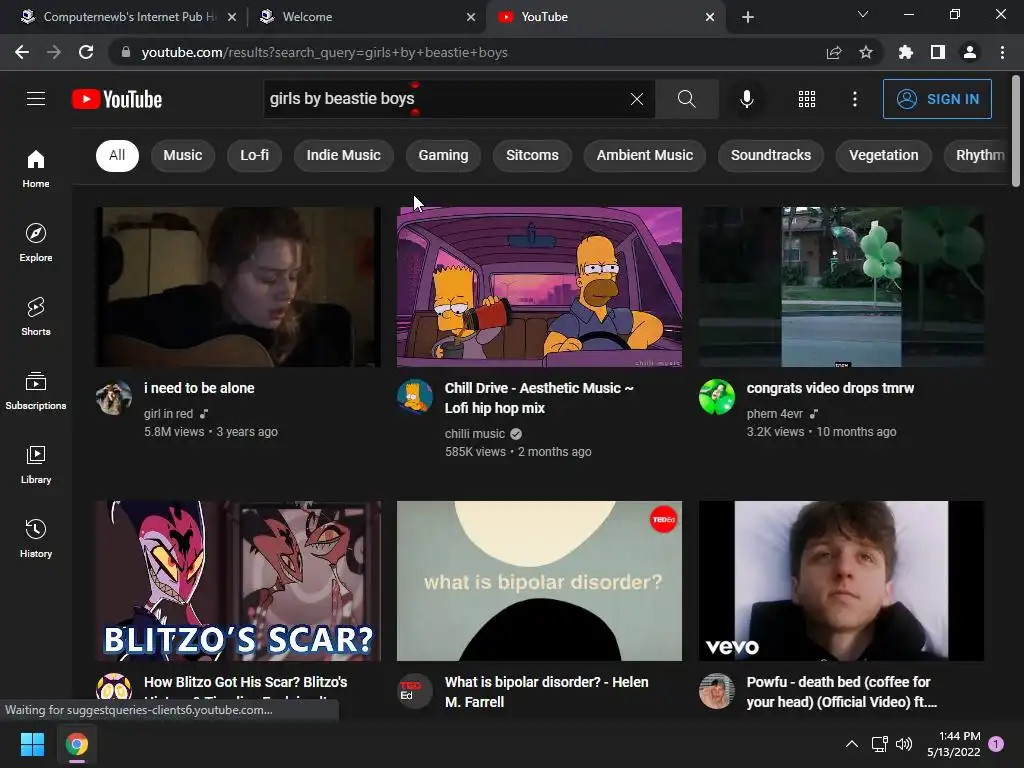
Task: Reload the YouTube page
Action: pos(86,52)
